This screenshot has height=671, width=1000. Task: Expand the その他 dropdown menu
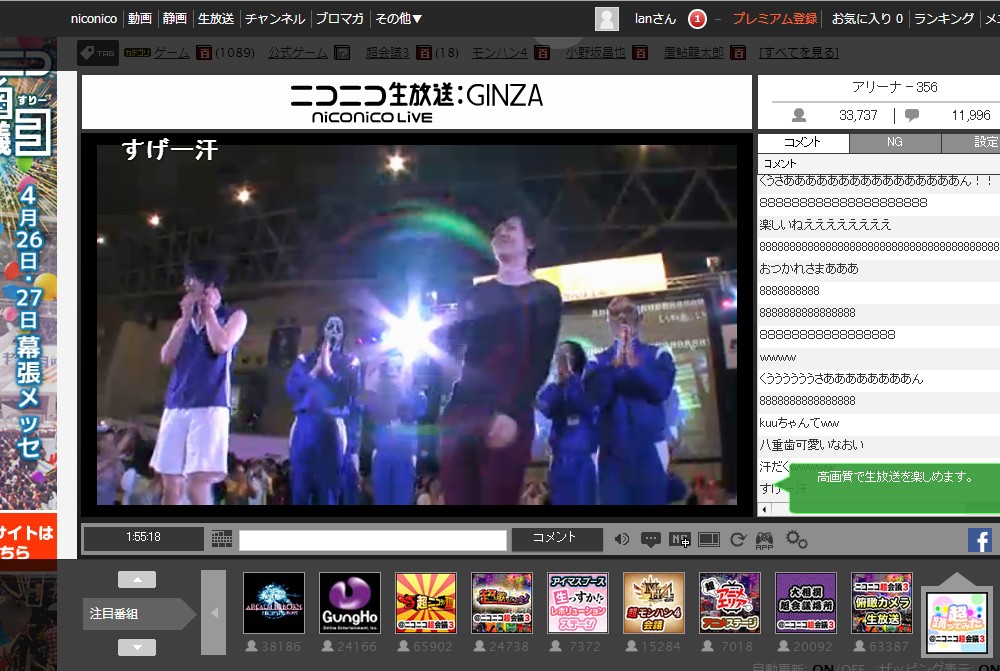(x=398, y=18)
